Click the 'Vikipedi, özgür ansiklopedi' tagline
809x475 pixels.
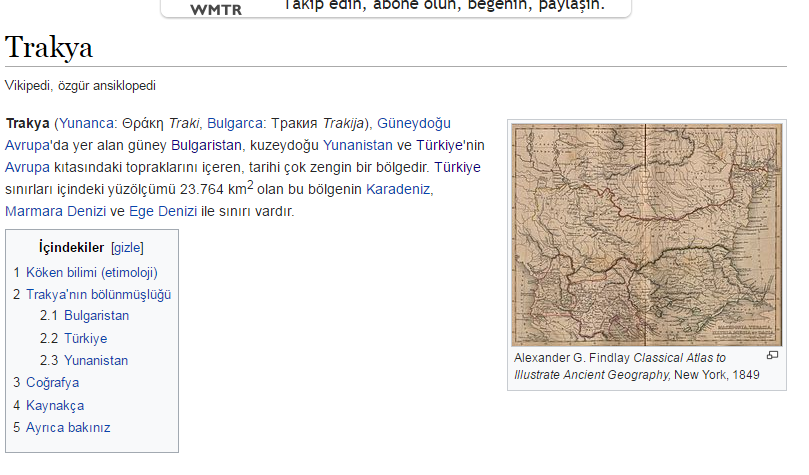(80, 86)
